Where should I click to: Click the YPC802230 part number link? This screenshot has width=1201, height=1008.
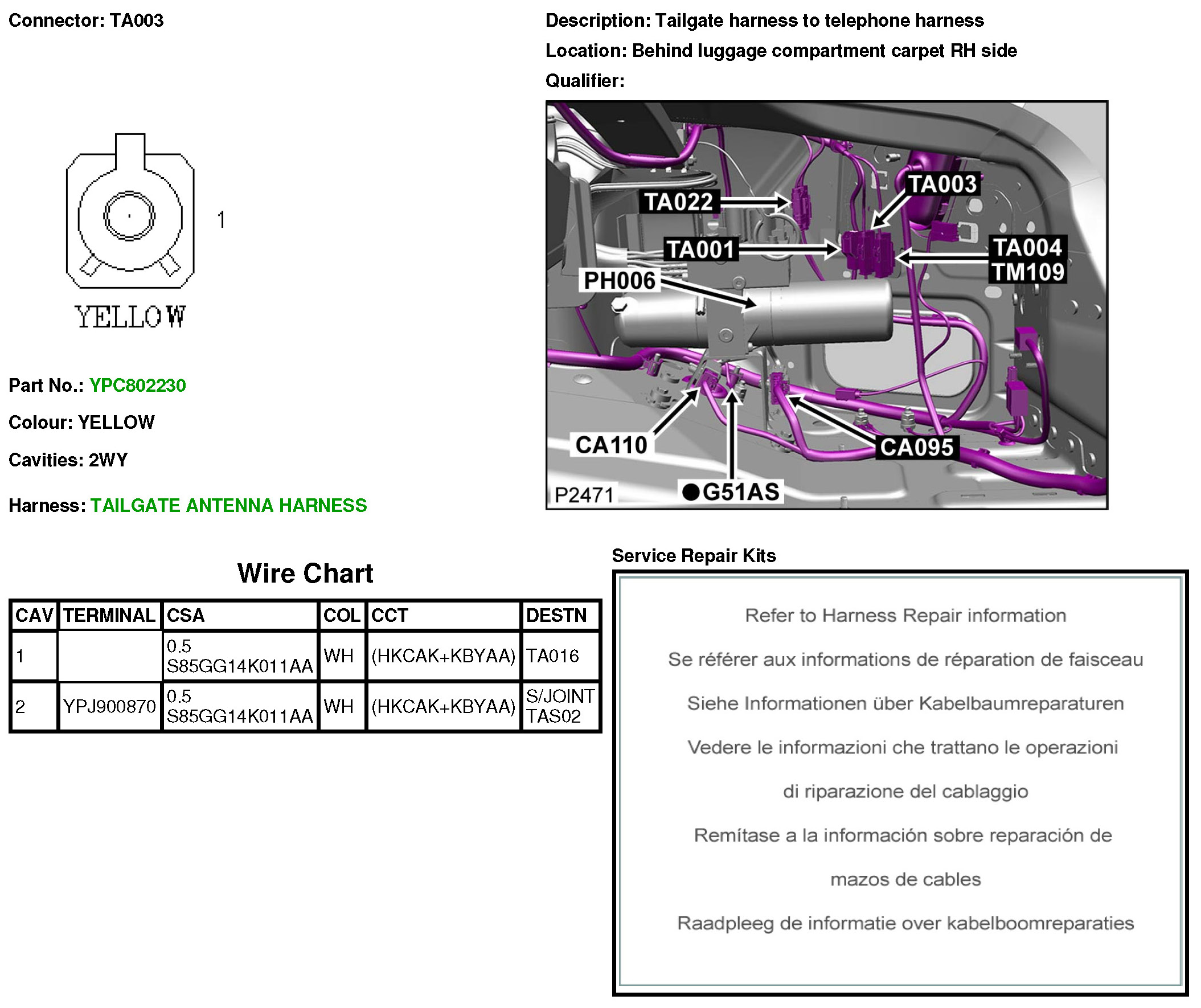click(x=137, y=386)
